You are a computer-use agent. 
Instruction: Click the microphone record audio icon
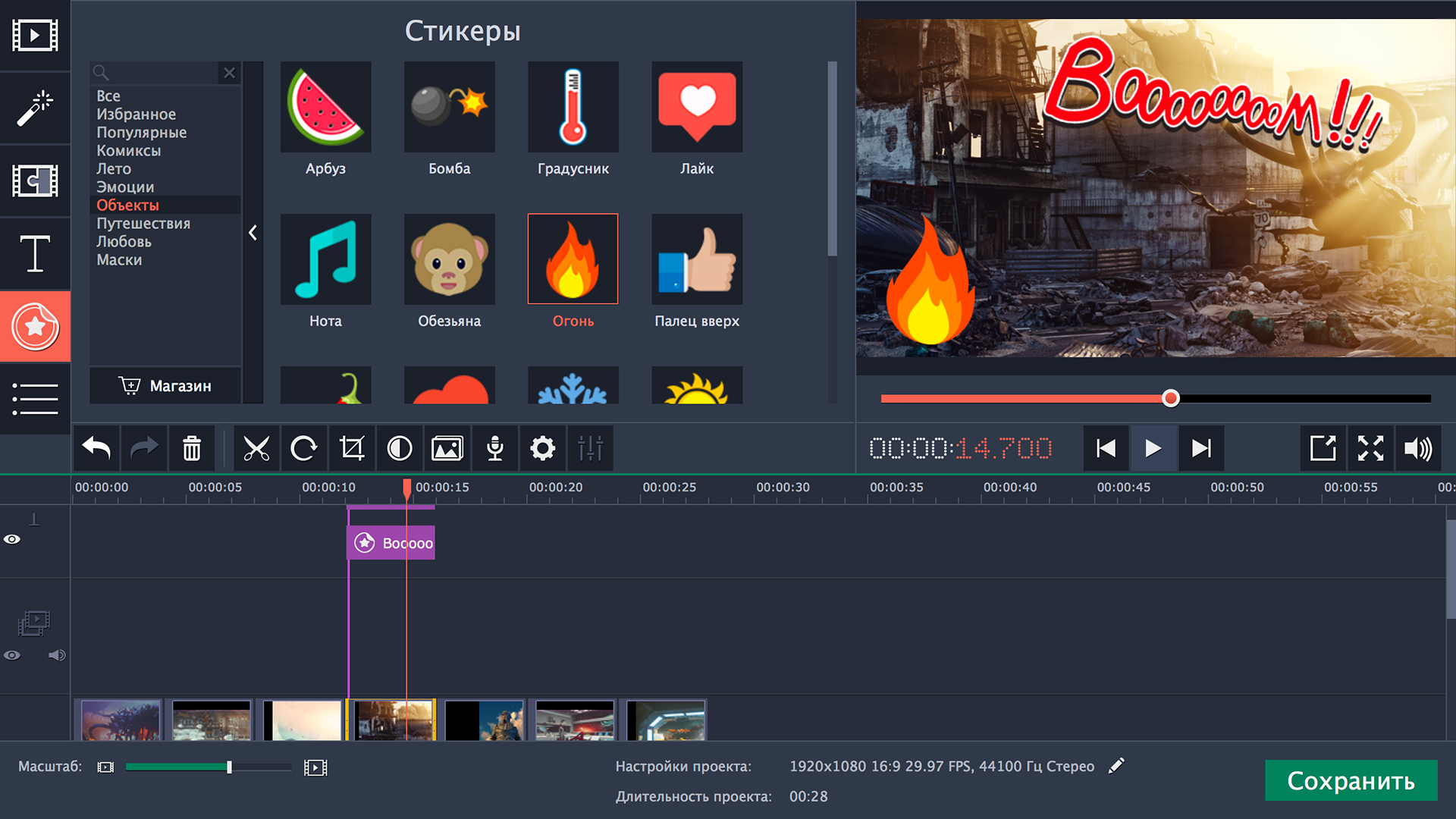point(495,449)
